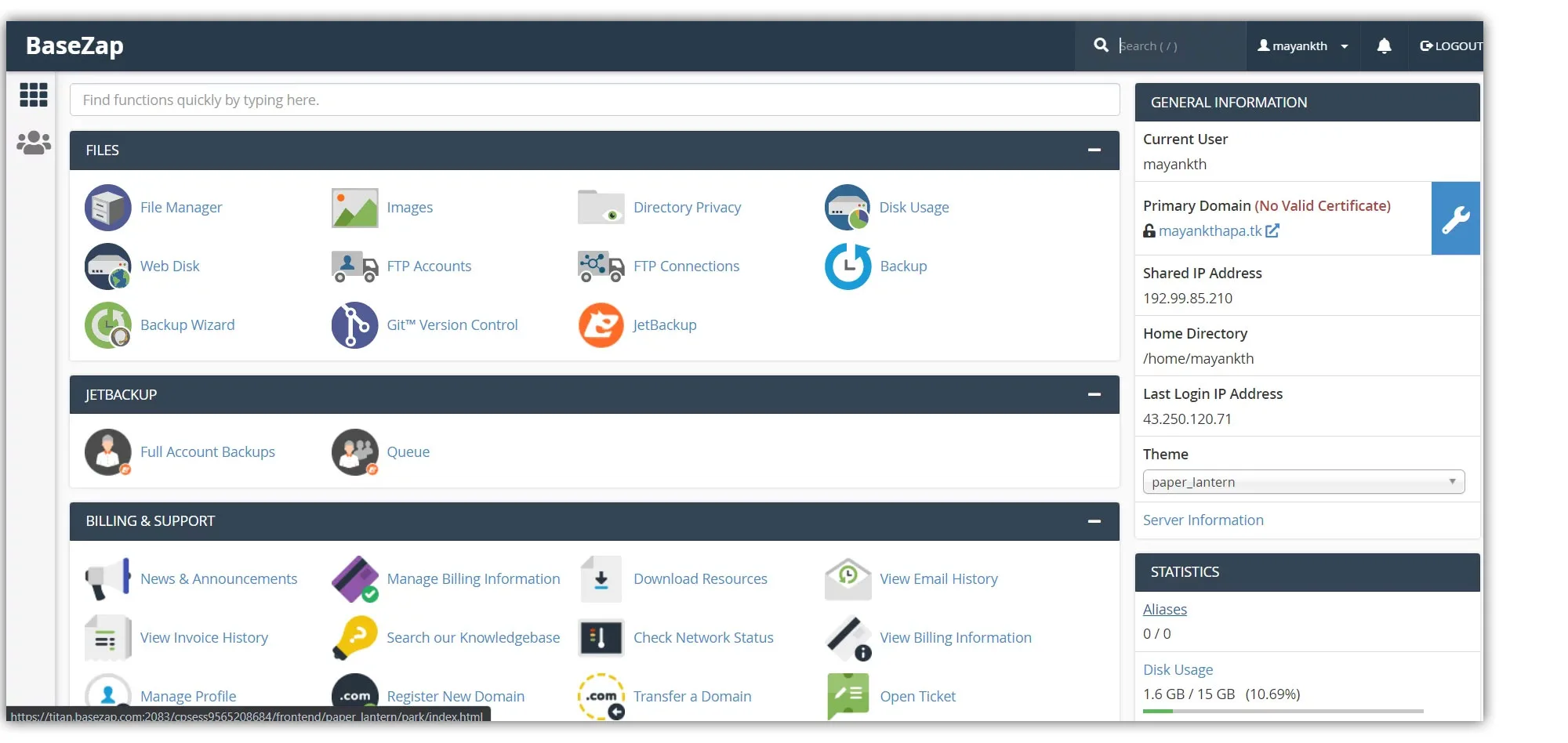Click the wrench icon beside Primary Domain
Viewport: 1568px width, 743px height.
pos(1455,219)
